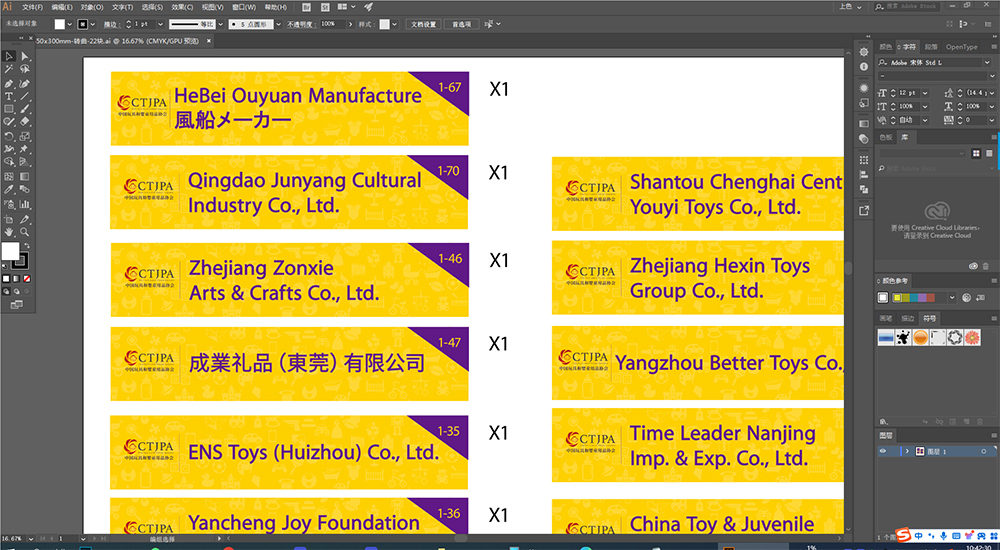Open Adobe Stock via St icon
This screenshot has width=1000, height=550.
pos(325,7)
